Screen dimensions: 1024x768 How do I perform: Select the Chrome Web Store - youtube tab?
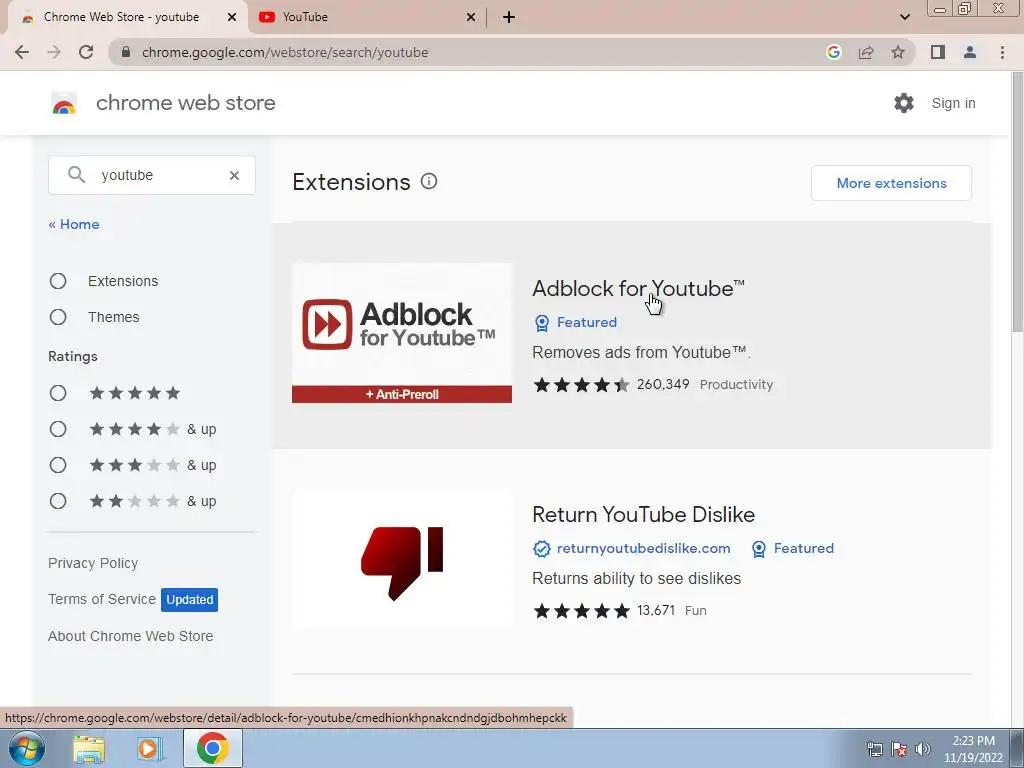tap(129, 18)
